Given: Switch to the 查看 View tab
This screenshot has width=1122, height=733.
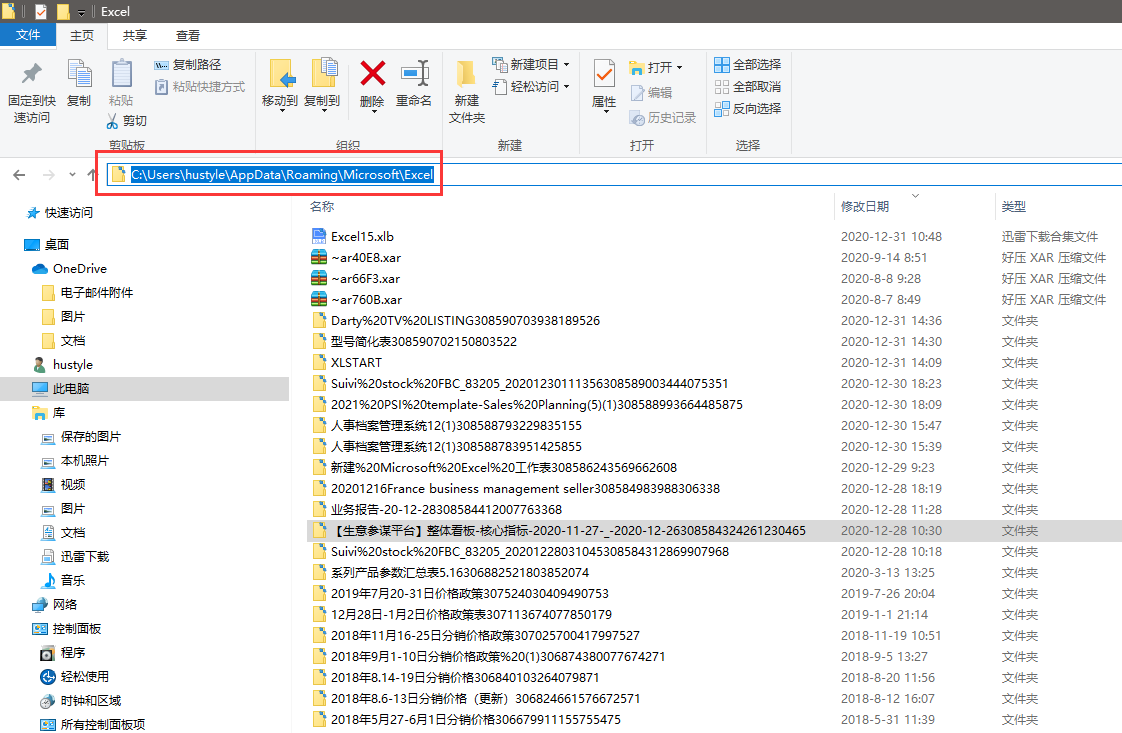Looking at the screenshot, I should tap(187, 35).
